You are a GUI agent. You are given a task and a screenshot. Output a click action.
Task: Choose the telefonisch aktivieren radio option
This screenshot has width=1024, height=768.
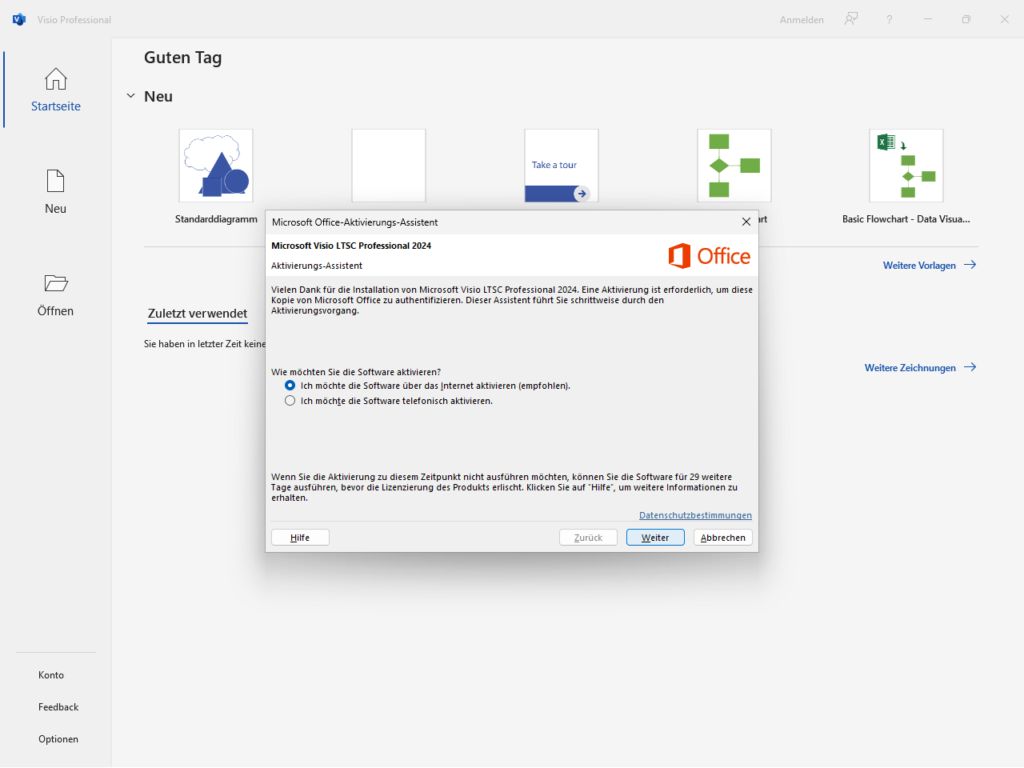[290, 401]
